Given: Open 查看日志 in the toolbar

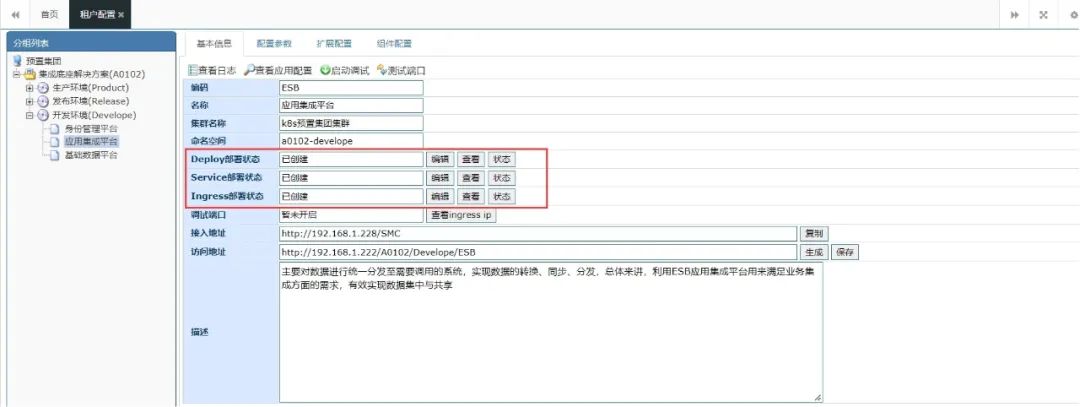Looking at the screenshot, I should [212, 70].
